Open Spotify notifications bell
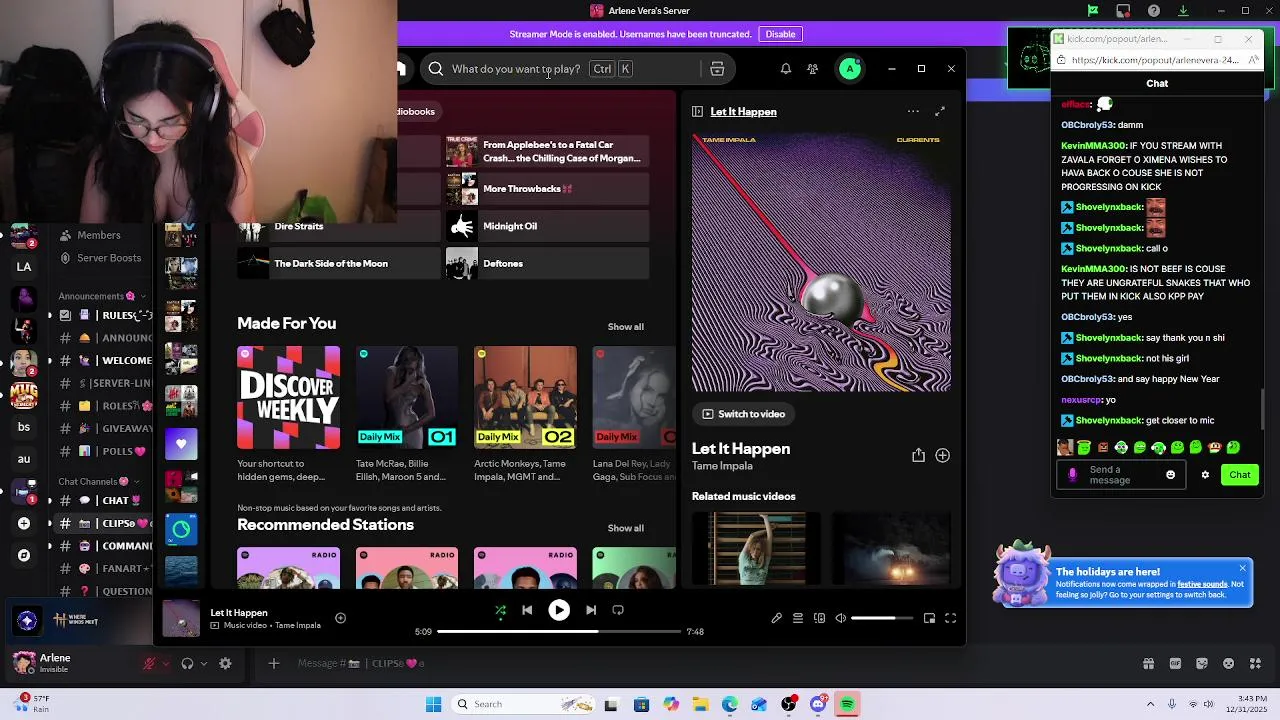This screenshot has height=720, width=1280. click(786, 69)
